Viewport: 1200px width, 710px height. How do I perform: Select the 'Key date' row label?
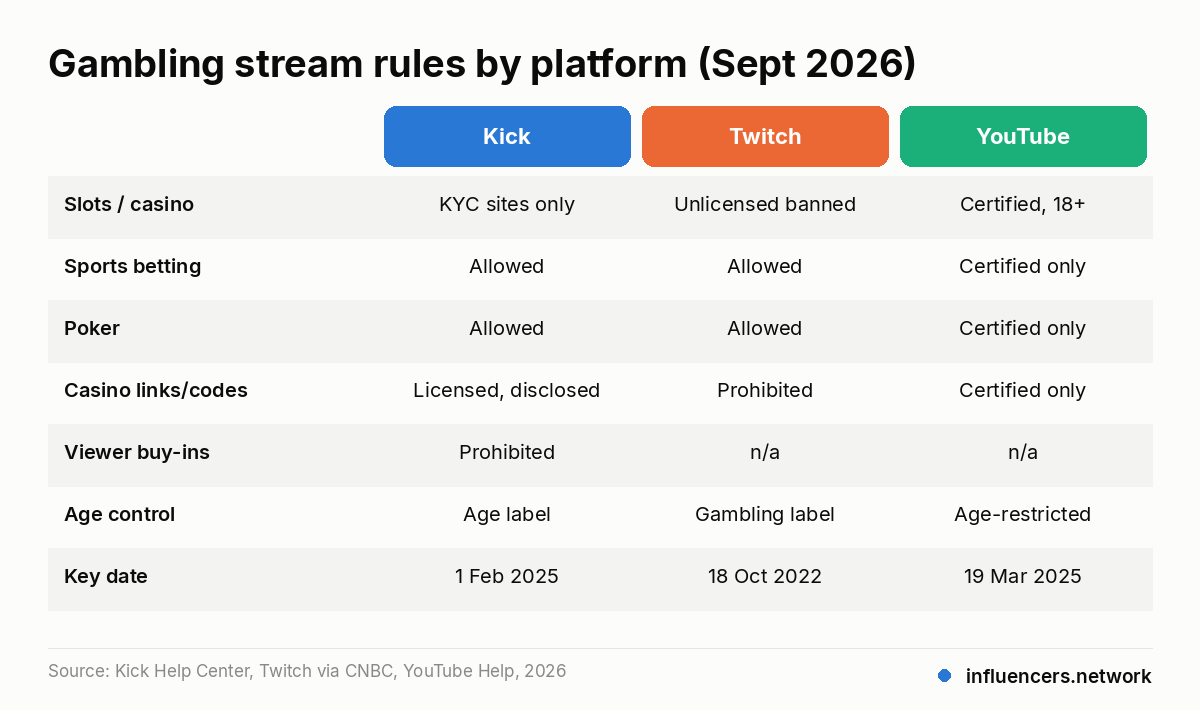[x=106, y=576]
